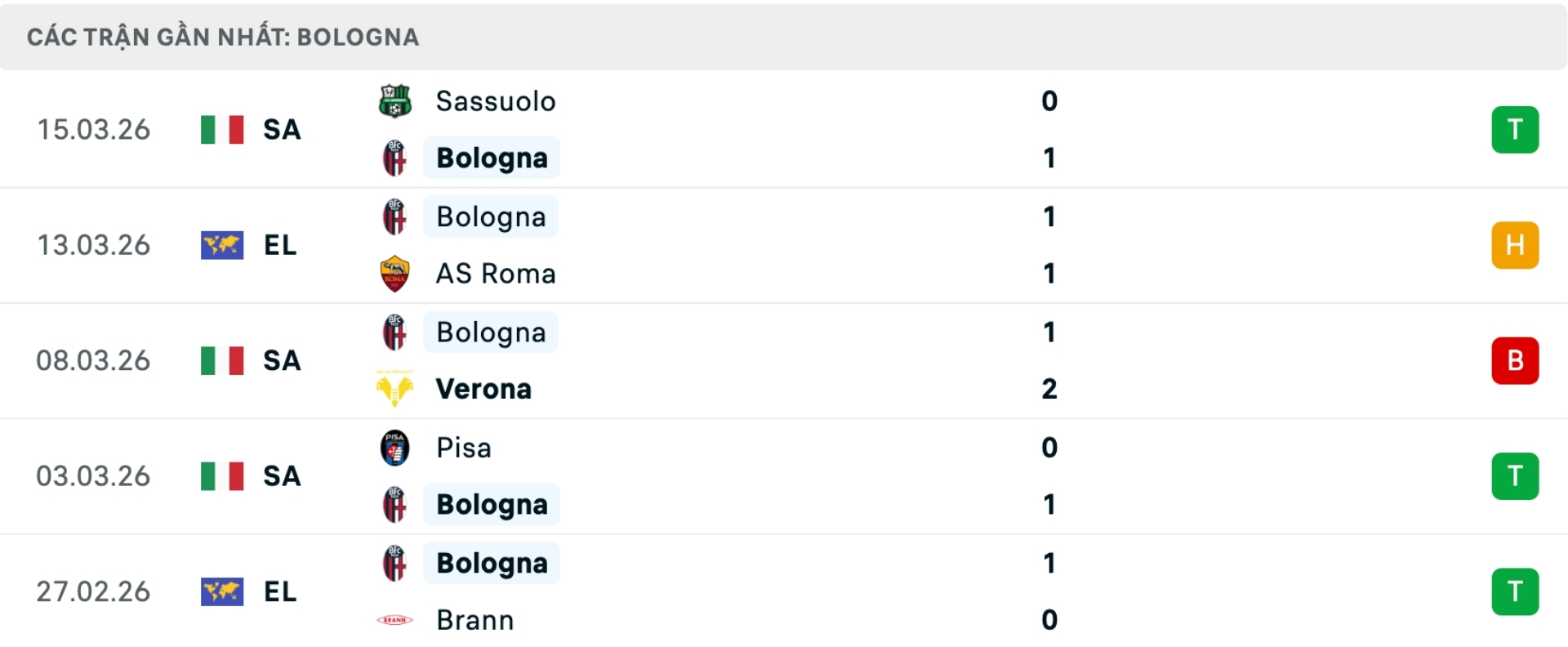Click the 'Các trận gần nhất: Bologna' header

223,37
